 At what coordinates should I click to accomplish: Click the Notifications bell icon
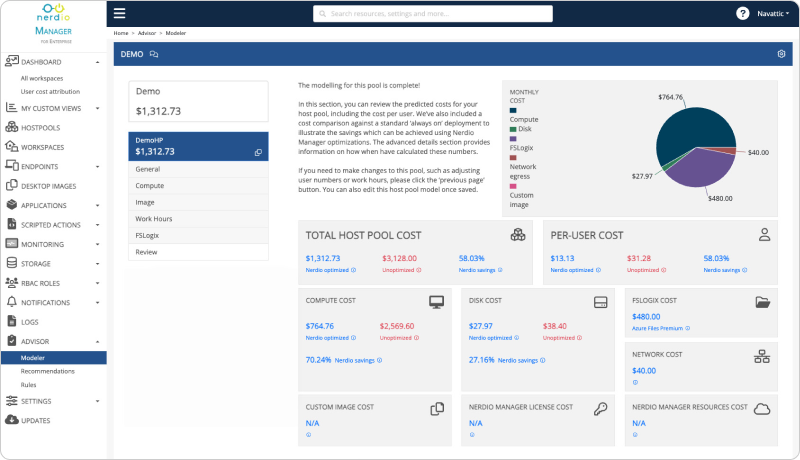pyautogui.click(x=12, y=301)
